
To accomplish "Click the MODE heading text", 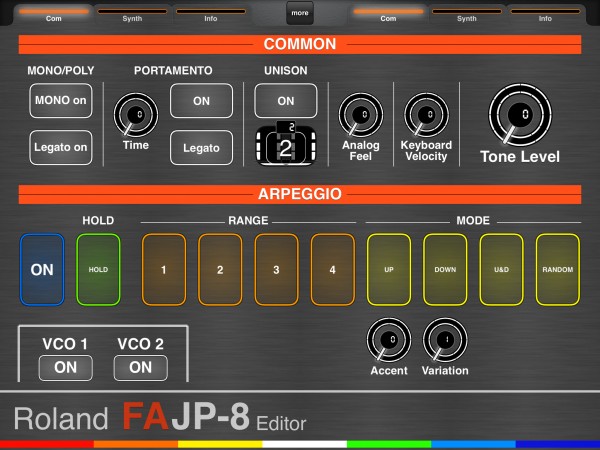I will (x=473, y=220).
